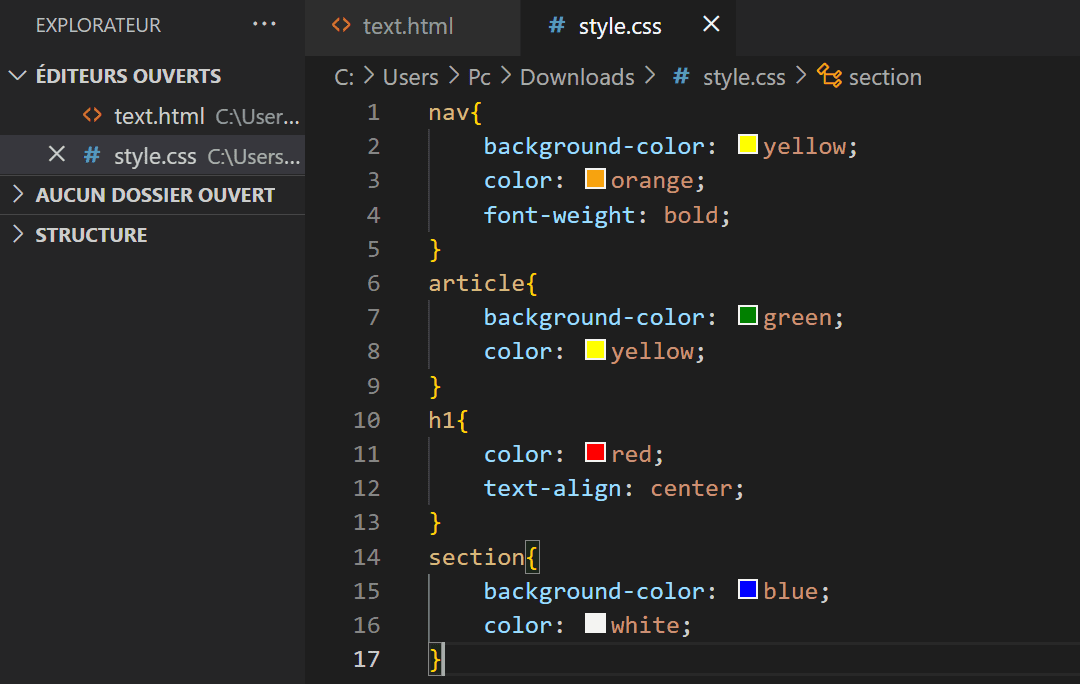Click line number 1 in the gutter
This screenshot has height=684, width=1080.
click(373, 112)
